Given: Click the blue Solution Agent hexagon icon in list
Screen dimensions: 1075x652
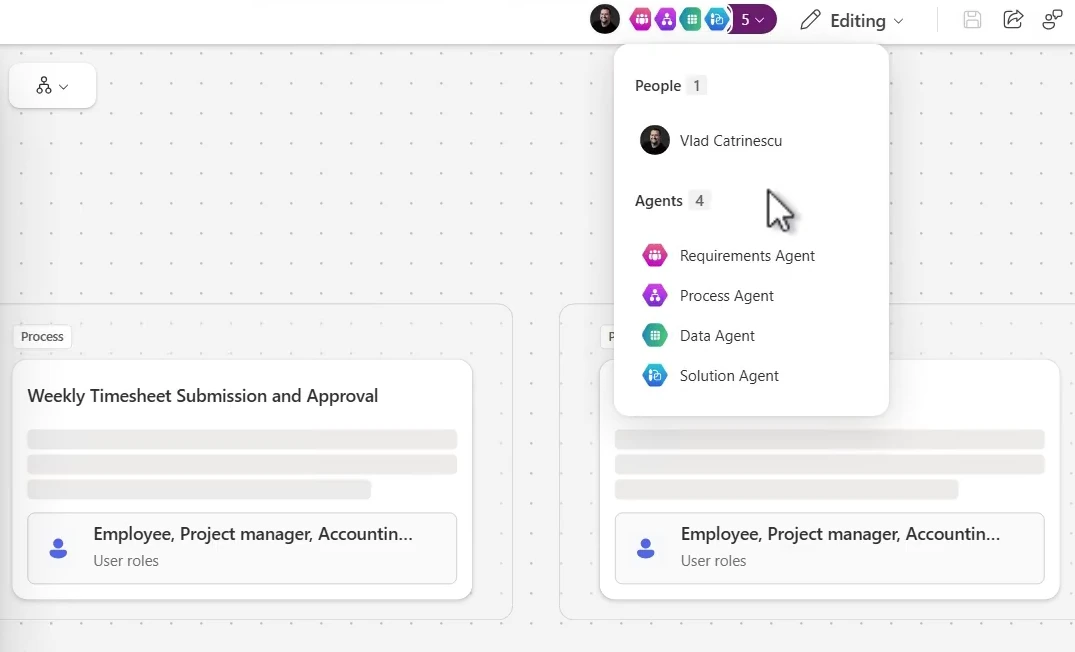Looking at the screenshot, I should (655, 376).
